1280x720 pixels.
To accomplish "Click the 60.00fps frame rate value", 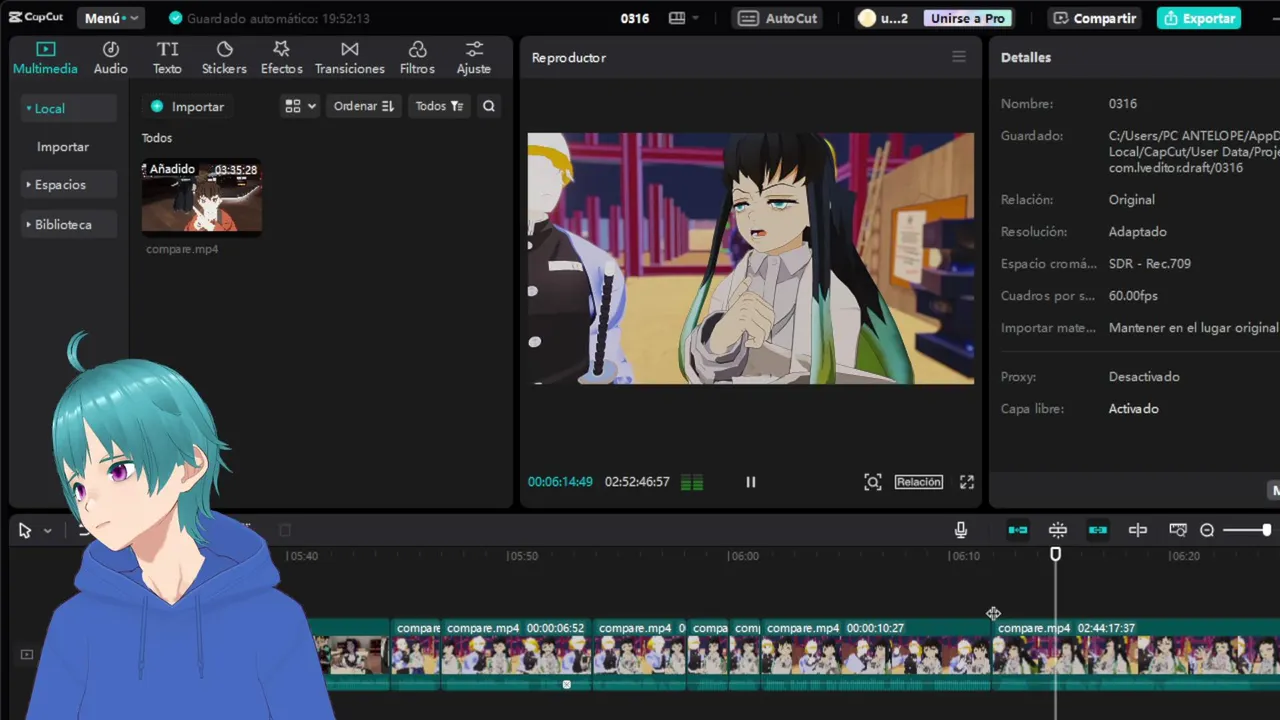I will pyautogui.click(x=1133, y=296).
